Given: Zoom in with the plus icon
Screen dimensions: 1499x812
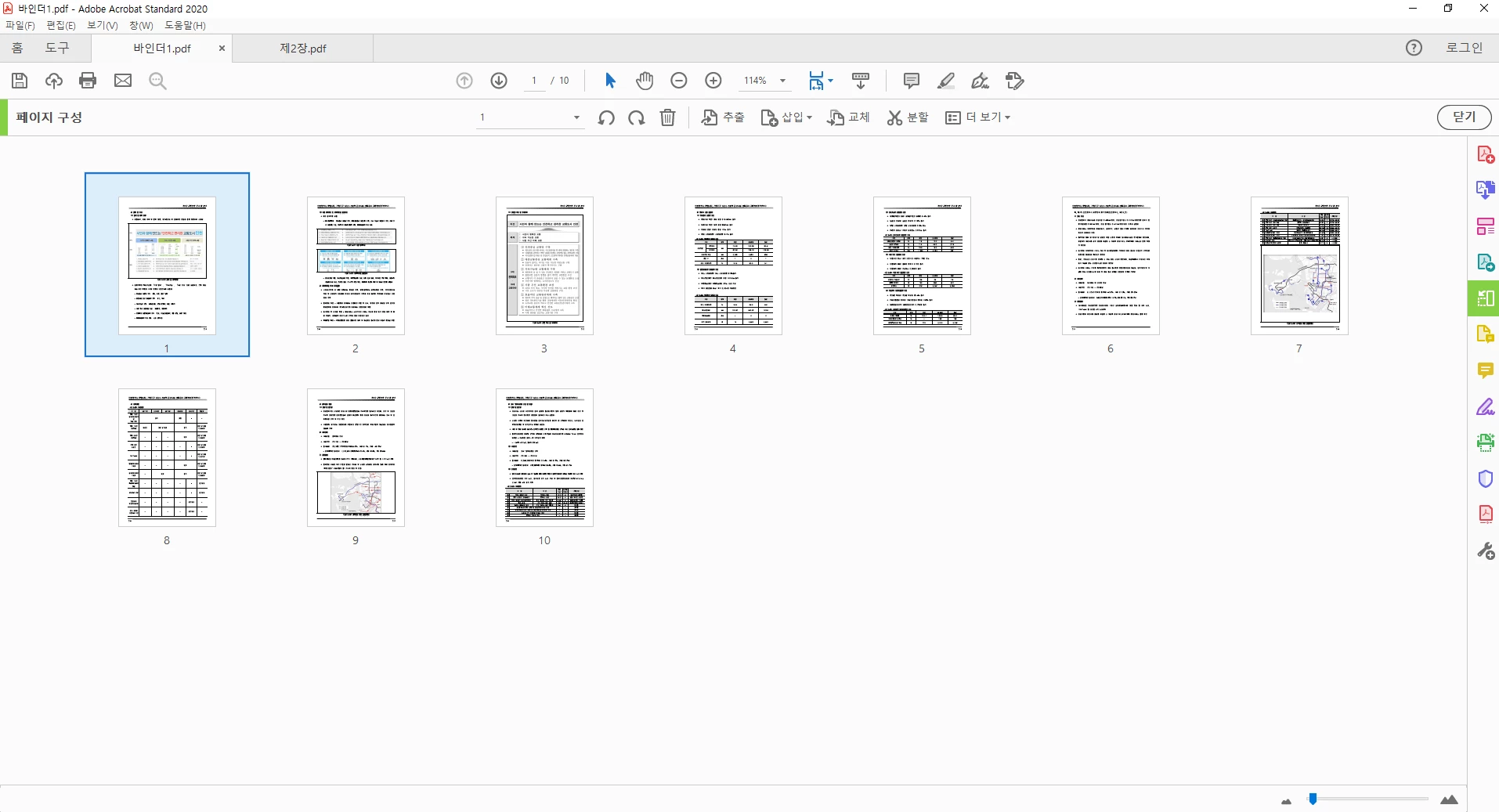Looking at the screenshot, I should coord(713,81).
